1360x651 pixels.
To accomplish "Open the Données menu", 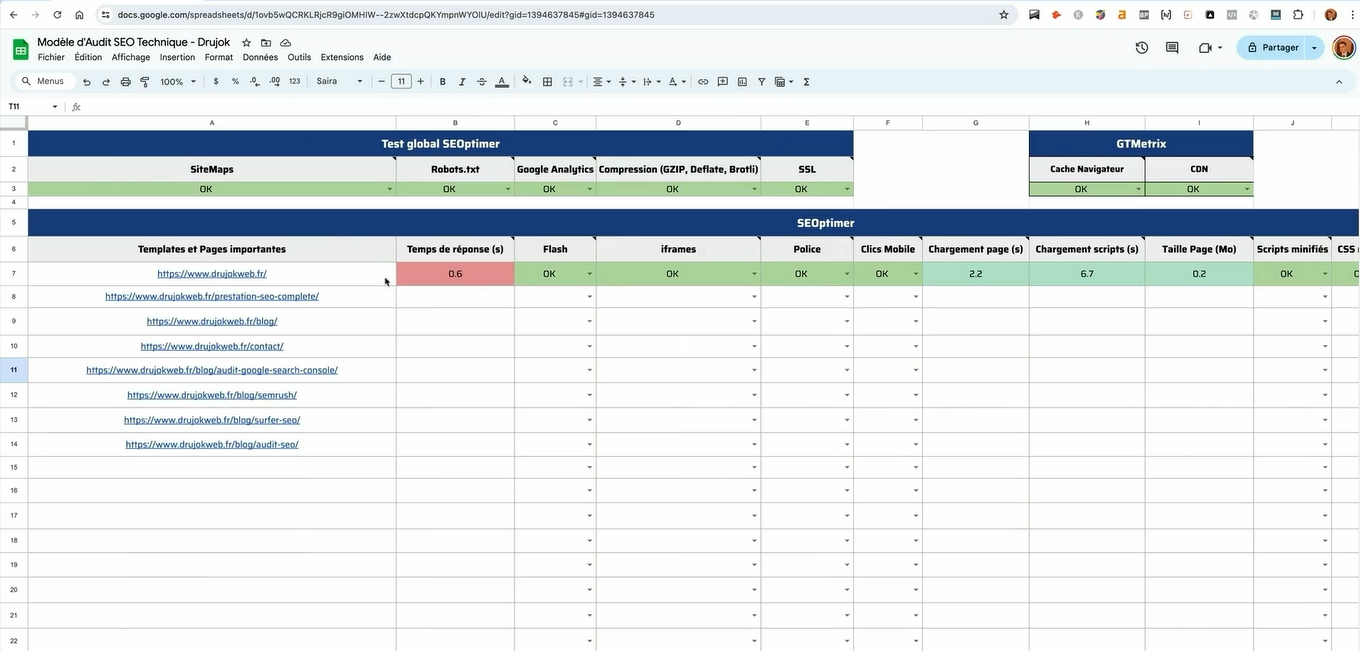I will [x=260, y=58].
